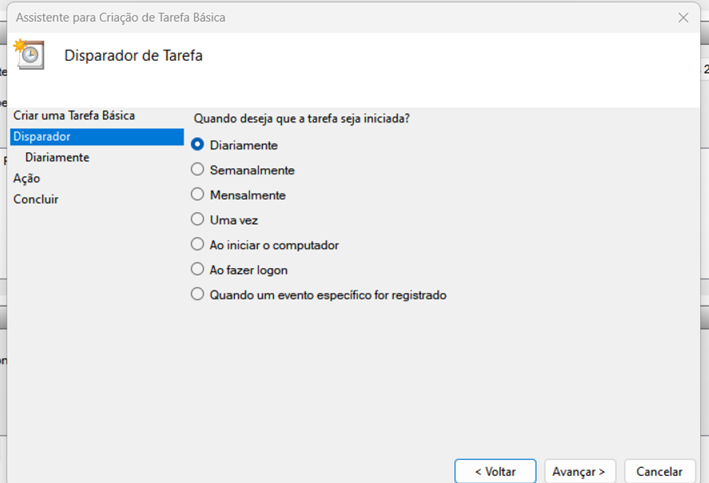Go to the Diariamente sub-step in sidebar

click(57, 158)
